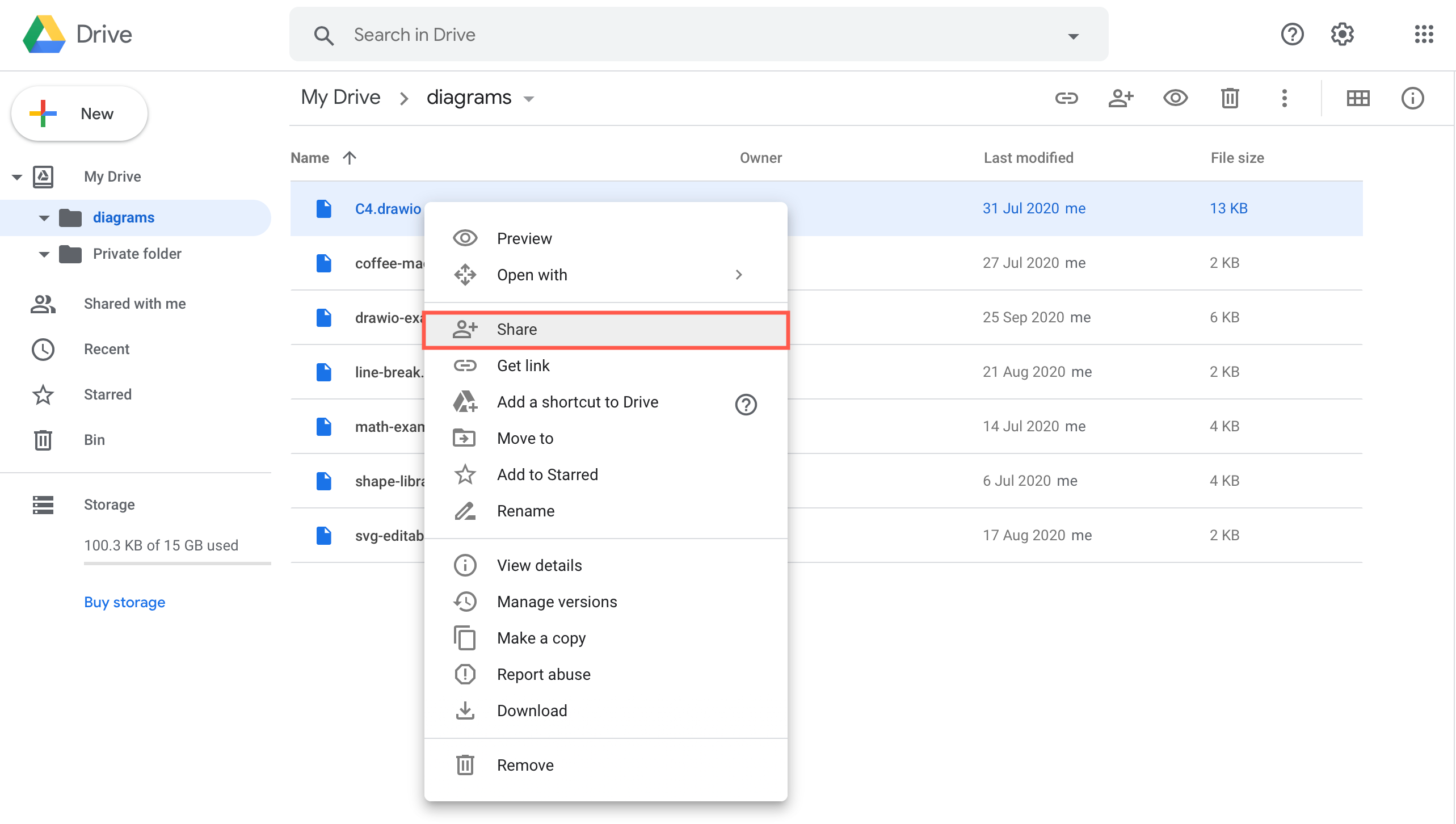Switch to grid view layout
The image size is (1456, 824).
click(x=1358, y=98)
